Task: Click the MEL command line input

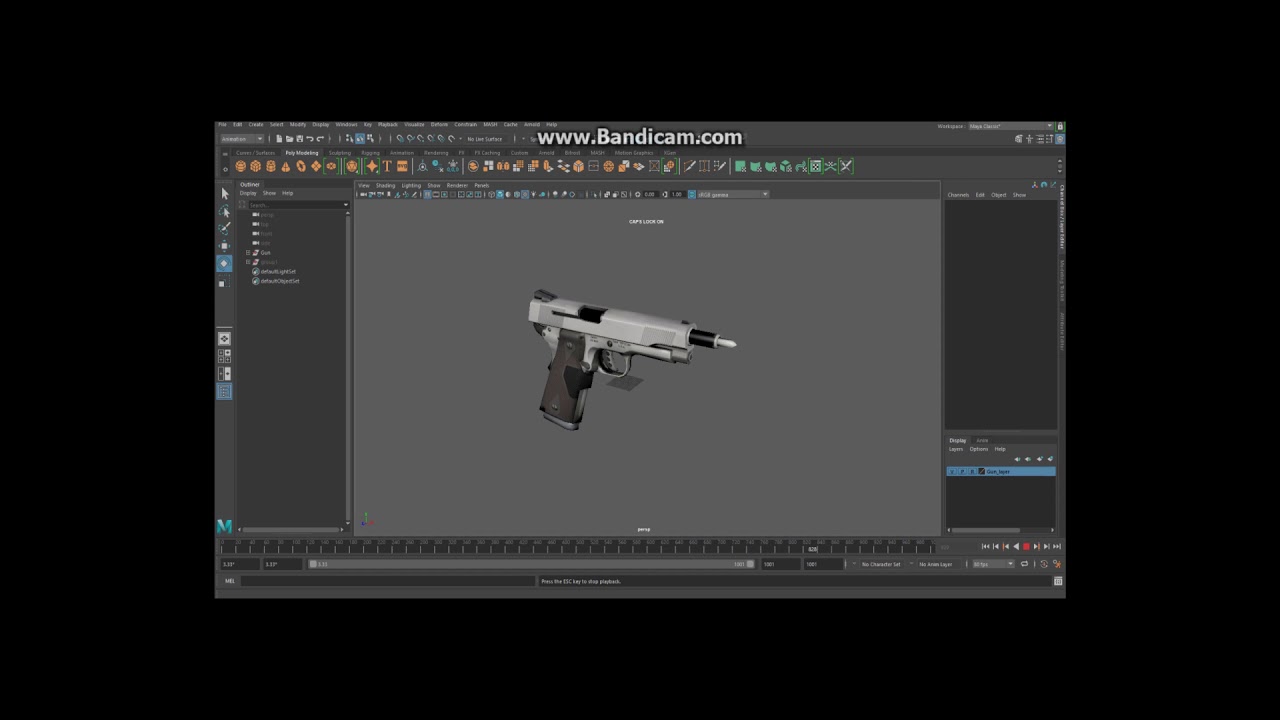Action: click(388, 581)
